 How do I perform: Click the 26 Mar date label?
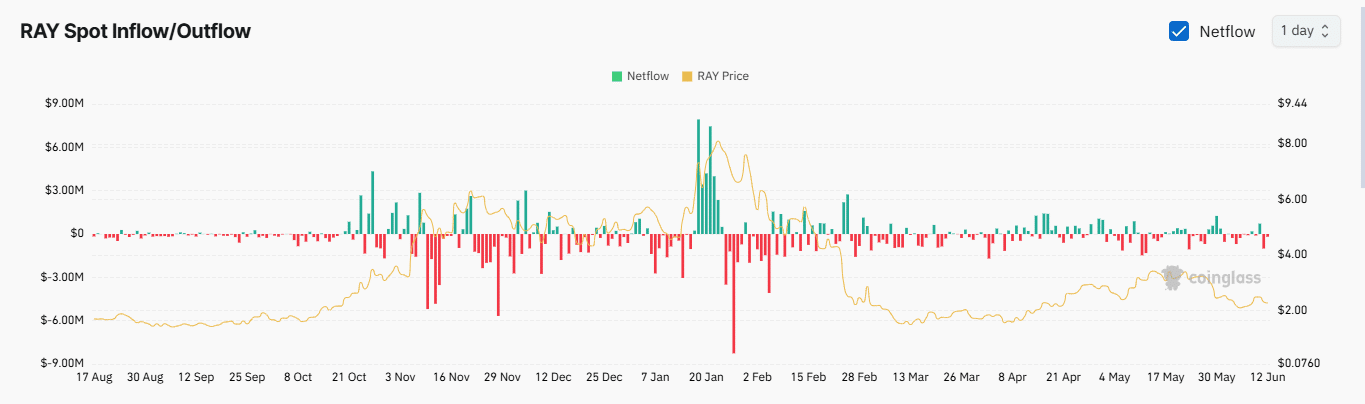961,378
